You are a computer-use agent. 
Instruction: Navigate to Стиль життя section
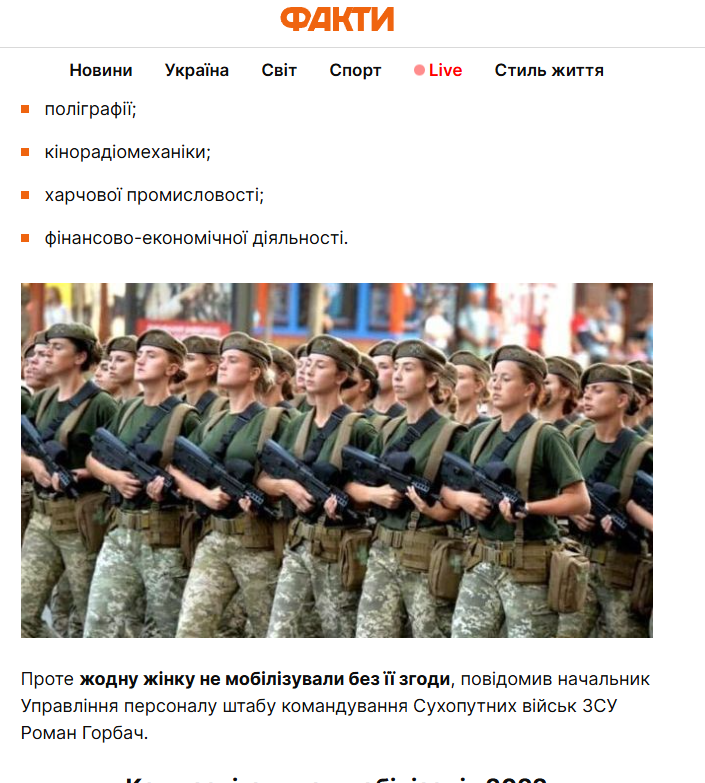tap(549, 70)
